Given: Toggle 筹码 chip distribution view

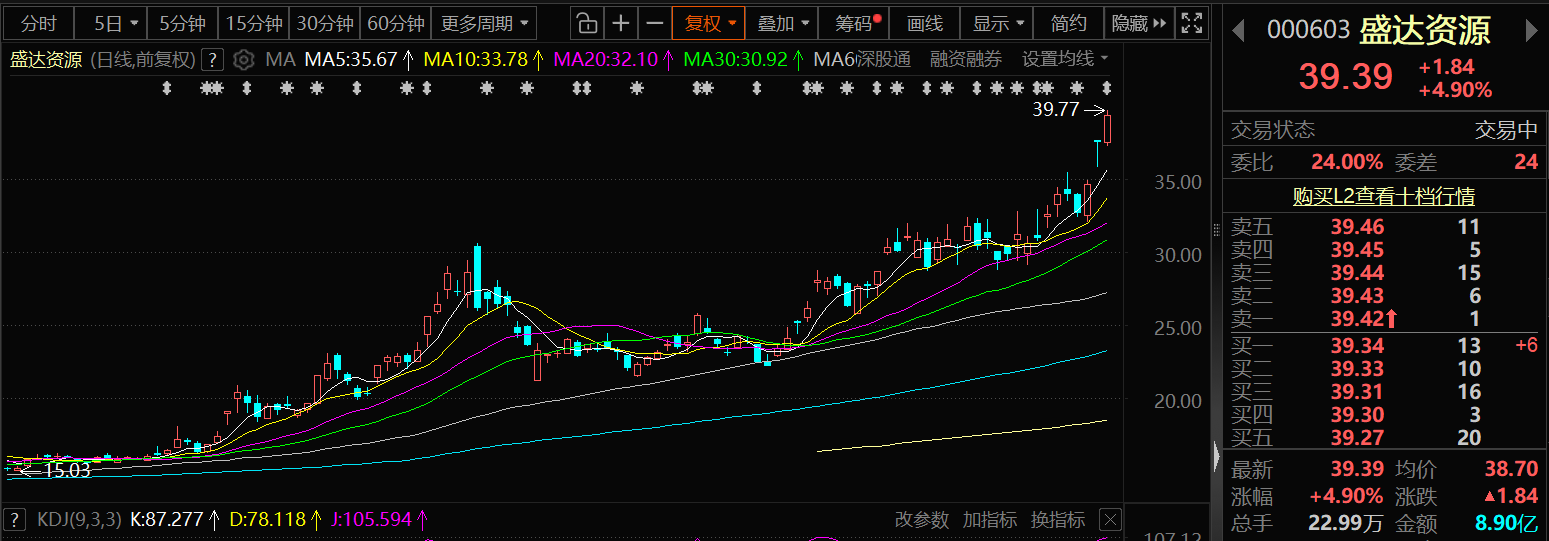Looking at the screenshot, I should [x=857, y=23].
